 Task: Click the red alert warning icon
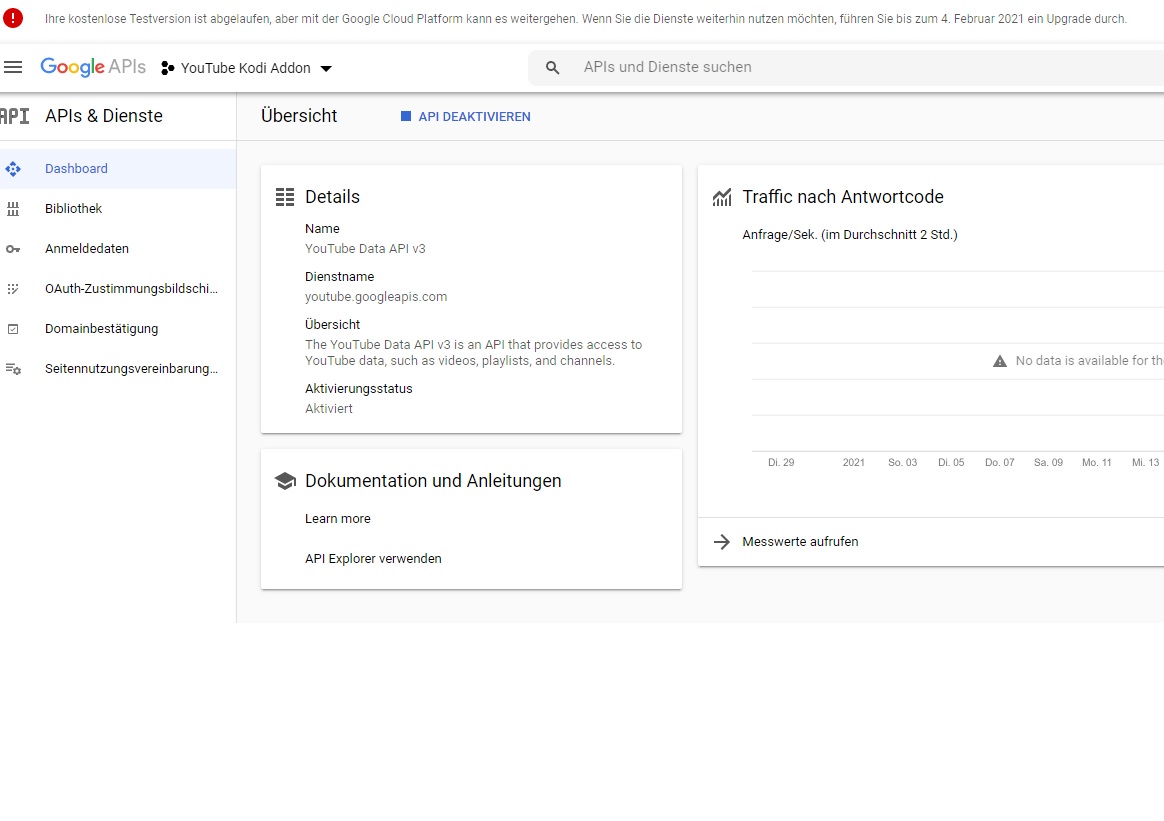pos(13,19)
